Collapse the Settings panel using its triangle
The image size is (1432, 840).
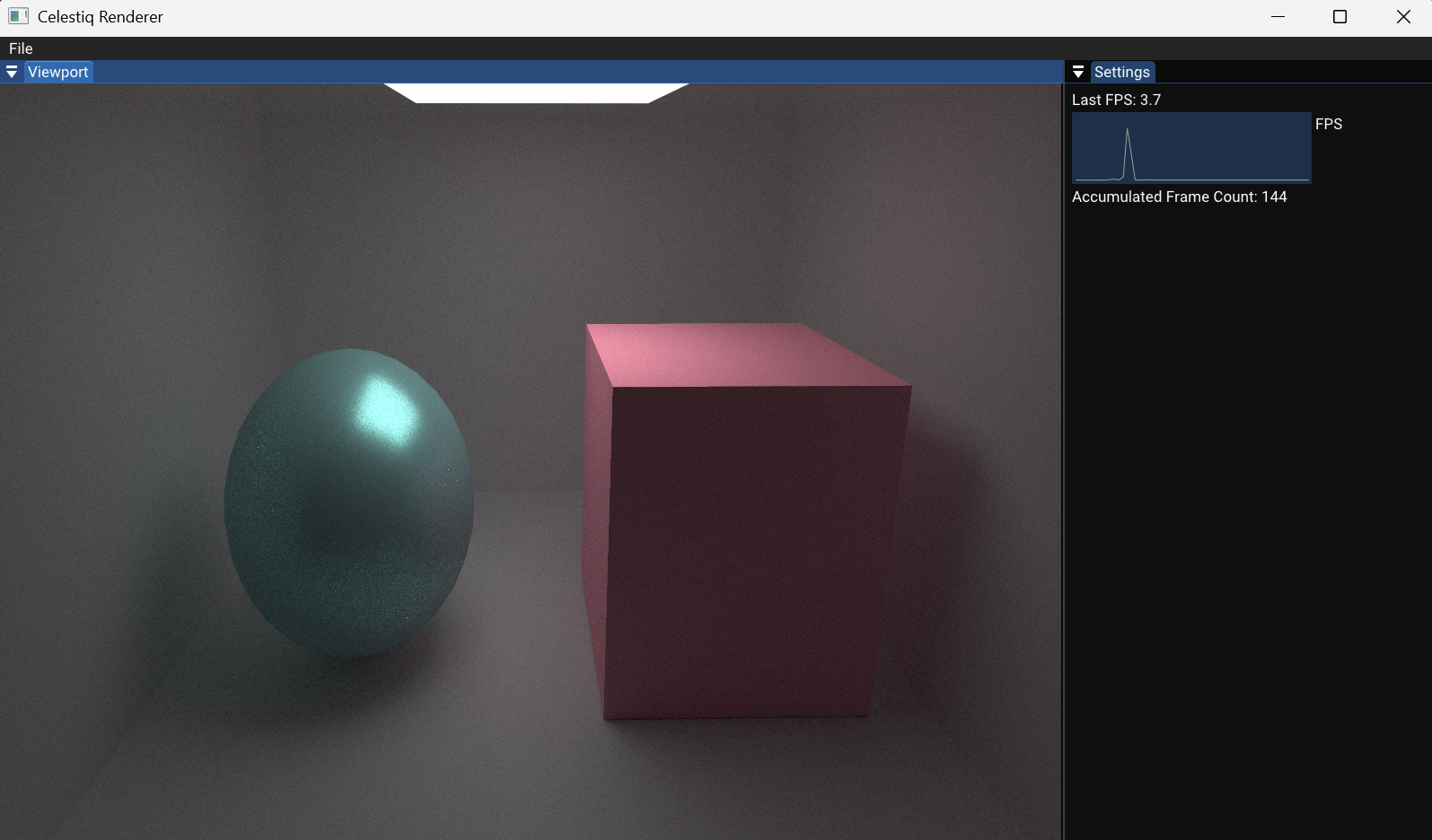pos(1078,72)
